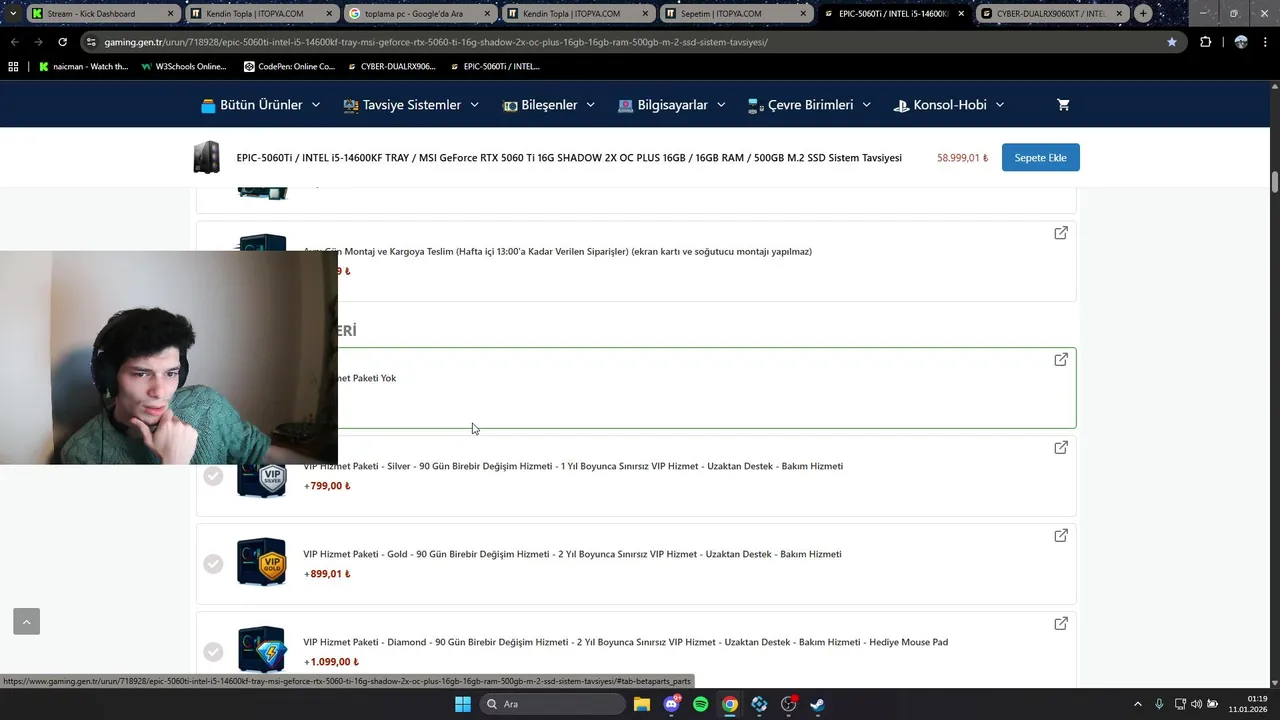Open the clock and date in the taskbar
Viewport: 1280px width, 720px height.
1249,704
